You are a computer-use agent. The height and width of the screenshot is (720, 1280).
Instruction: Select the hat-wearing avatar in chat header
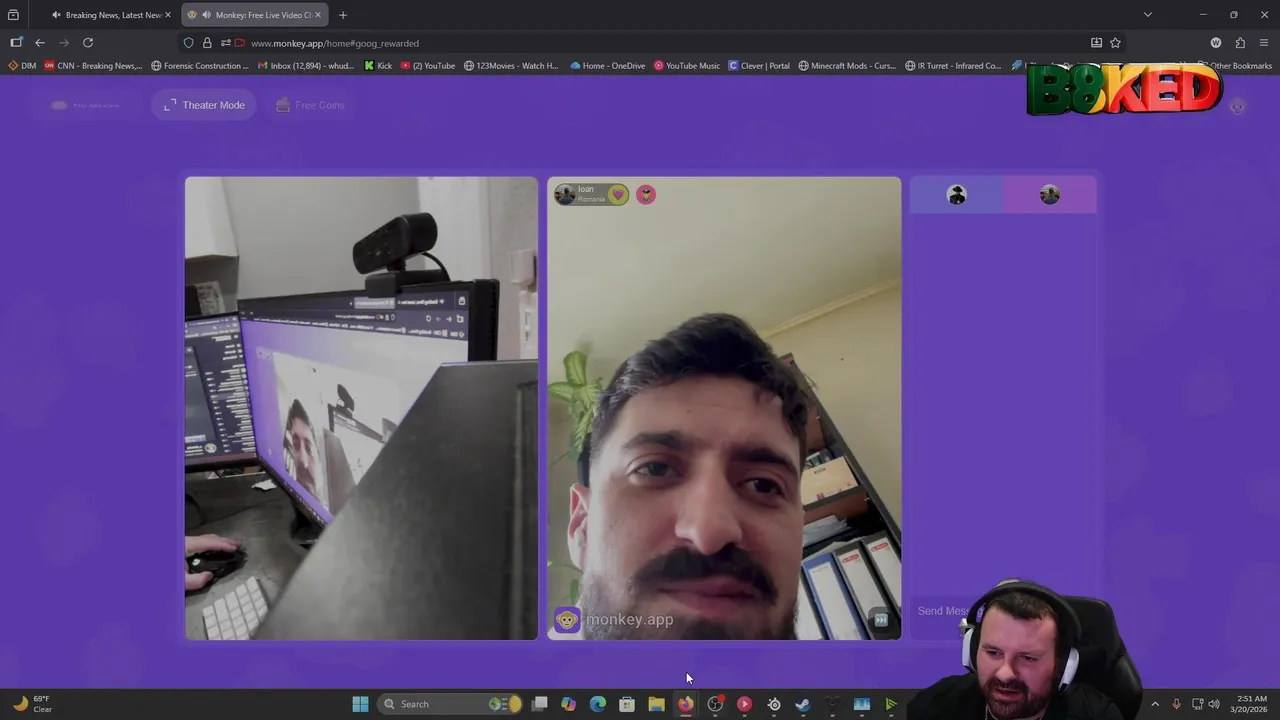pos(957,195)
